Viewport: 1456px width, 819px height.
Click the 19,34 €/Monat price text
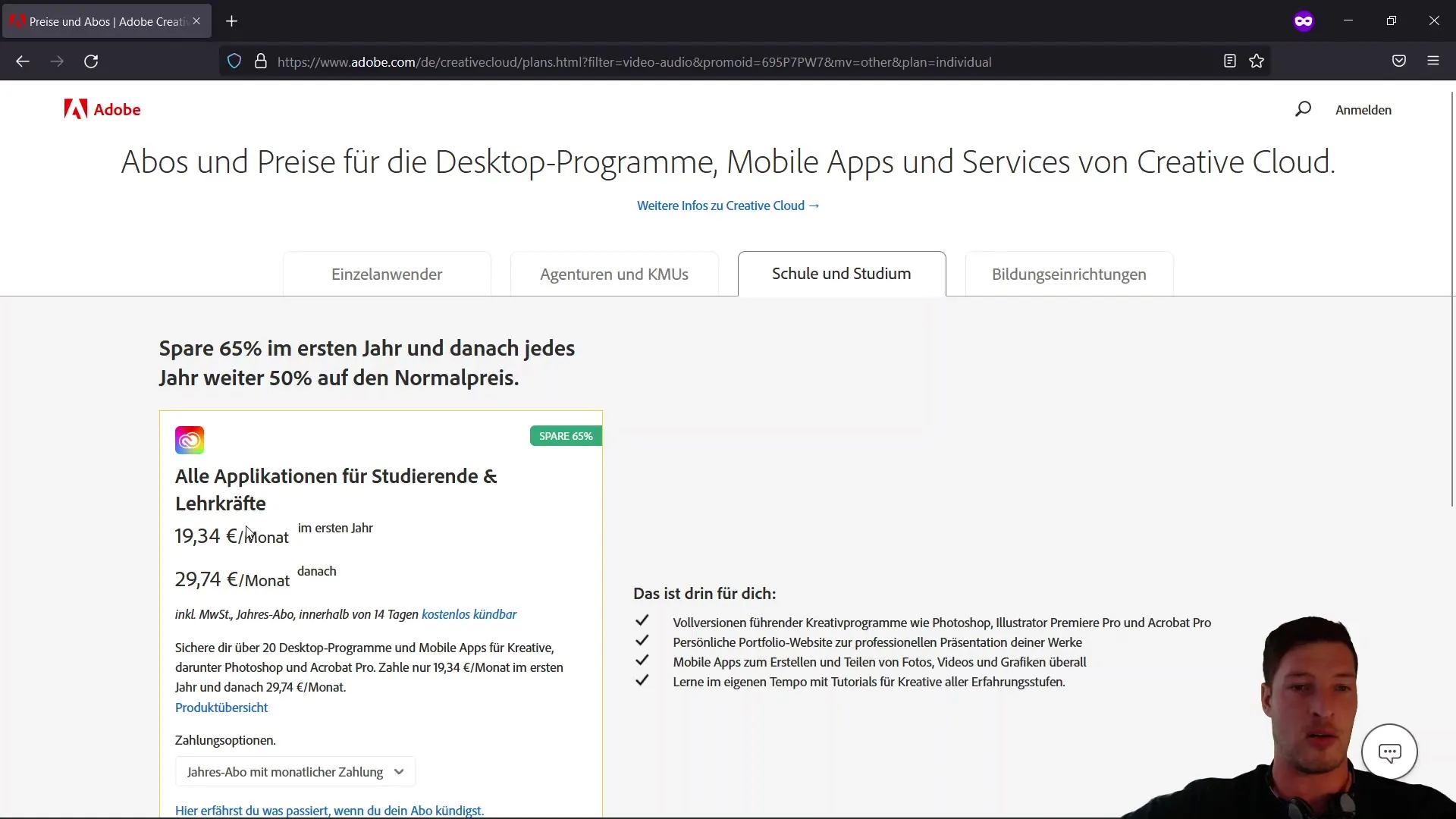tap(231, 536)
